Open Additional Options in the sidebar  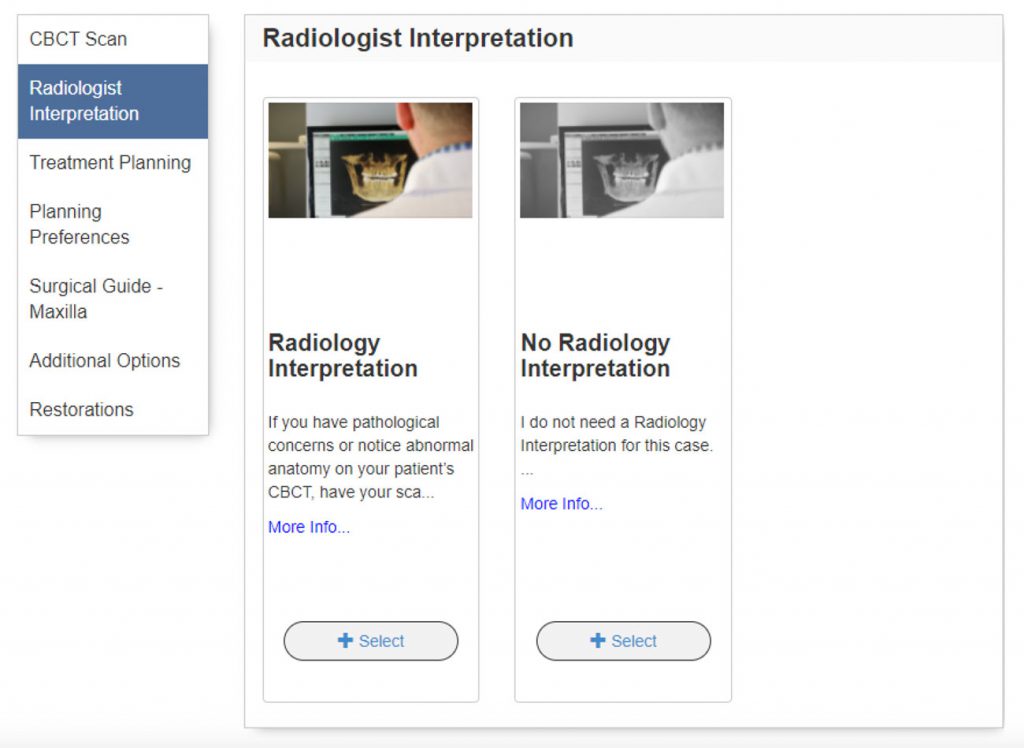pos(104,361)
